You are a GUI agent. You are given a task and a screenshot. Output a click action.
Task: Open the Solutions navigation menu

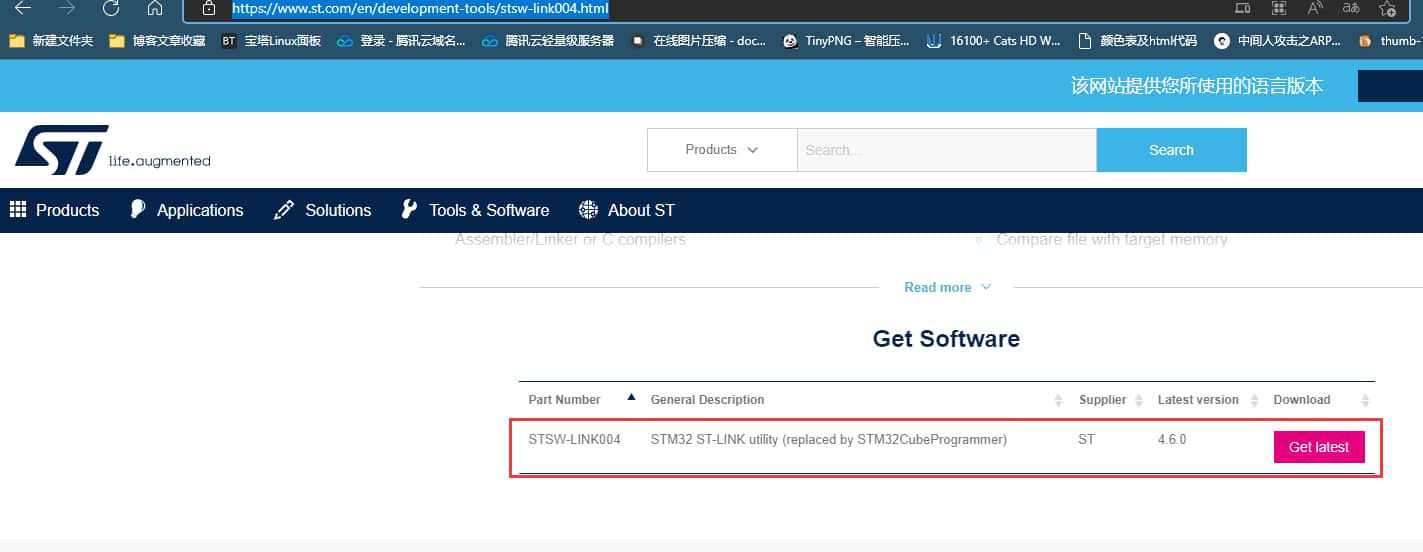tap(323, 210)
